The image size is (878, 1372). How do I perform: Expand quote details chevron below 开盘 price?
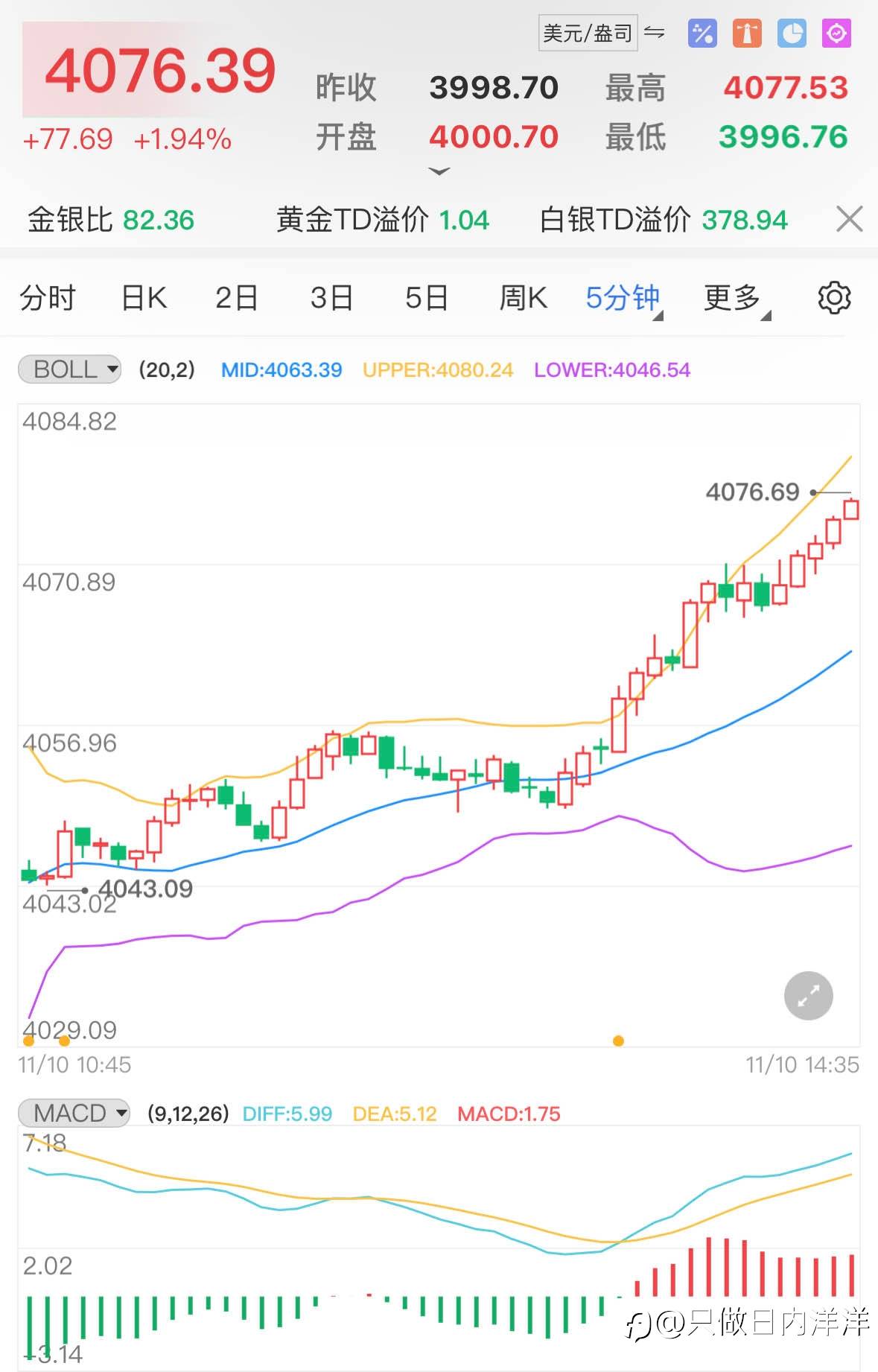coord(439,171)
